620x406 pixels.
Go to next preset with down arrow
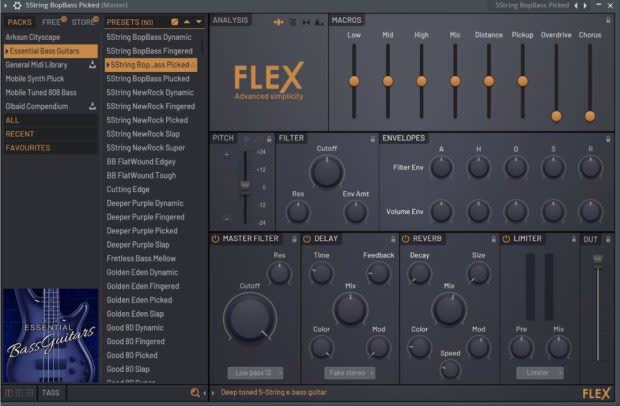pos(198,22)
